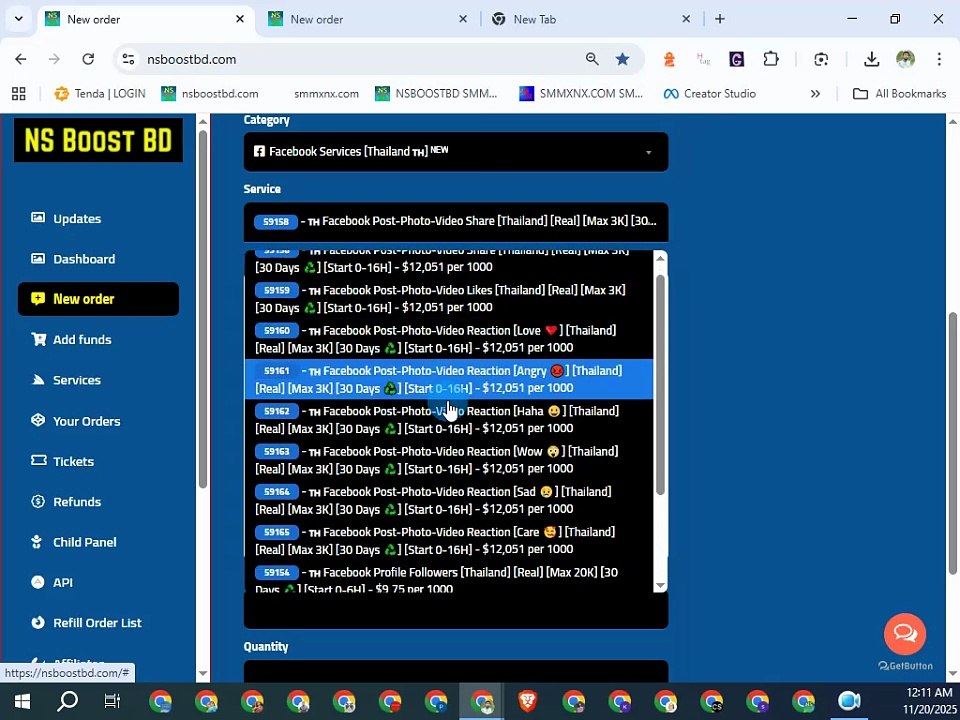Open Tickets section
This screenshot has width=960, height=720.
[62, 461]
